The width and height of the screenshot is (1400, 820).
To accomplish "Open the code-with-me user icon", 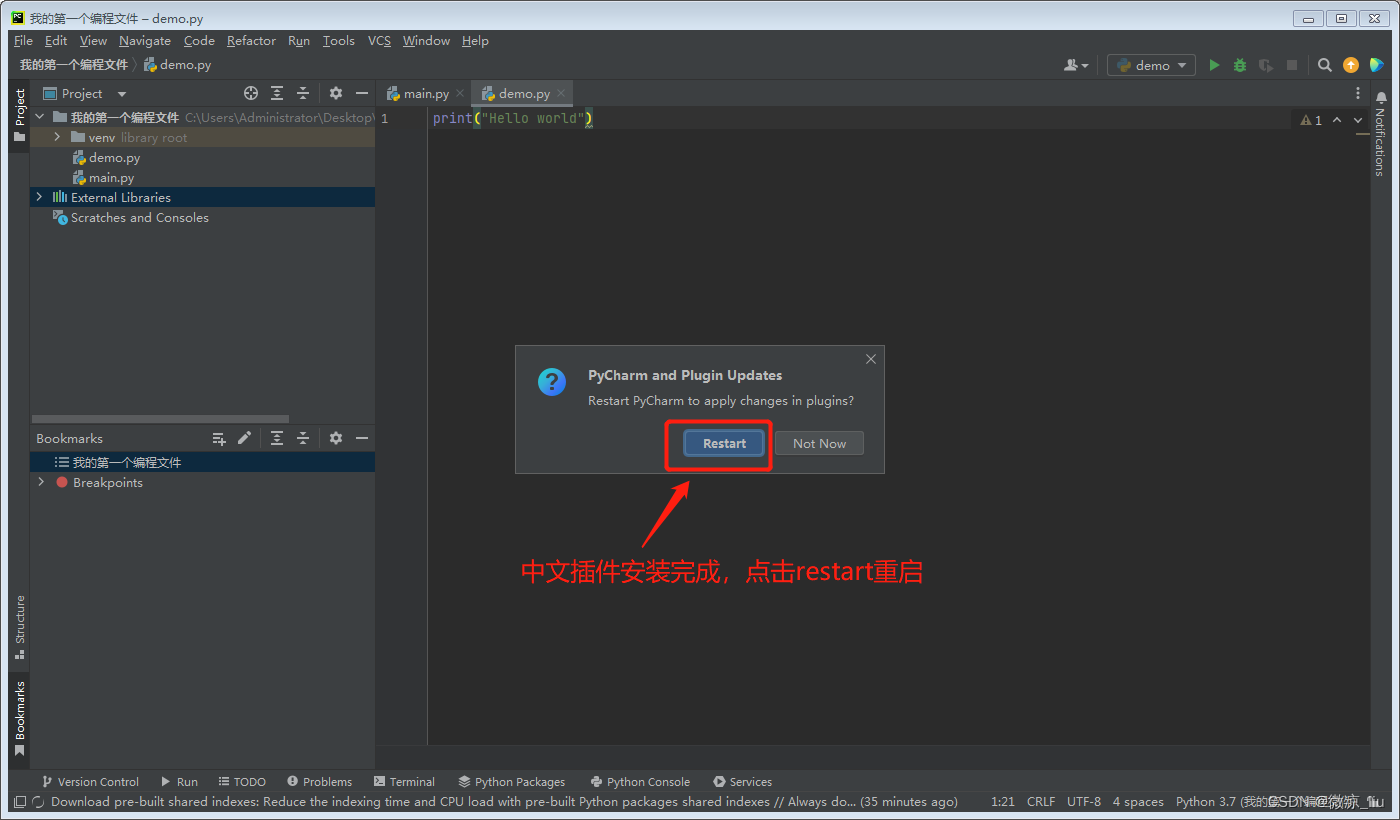I will [1076, 65].
